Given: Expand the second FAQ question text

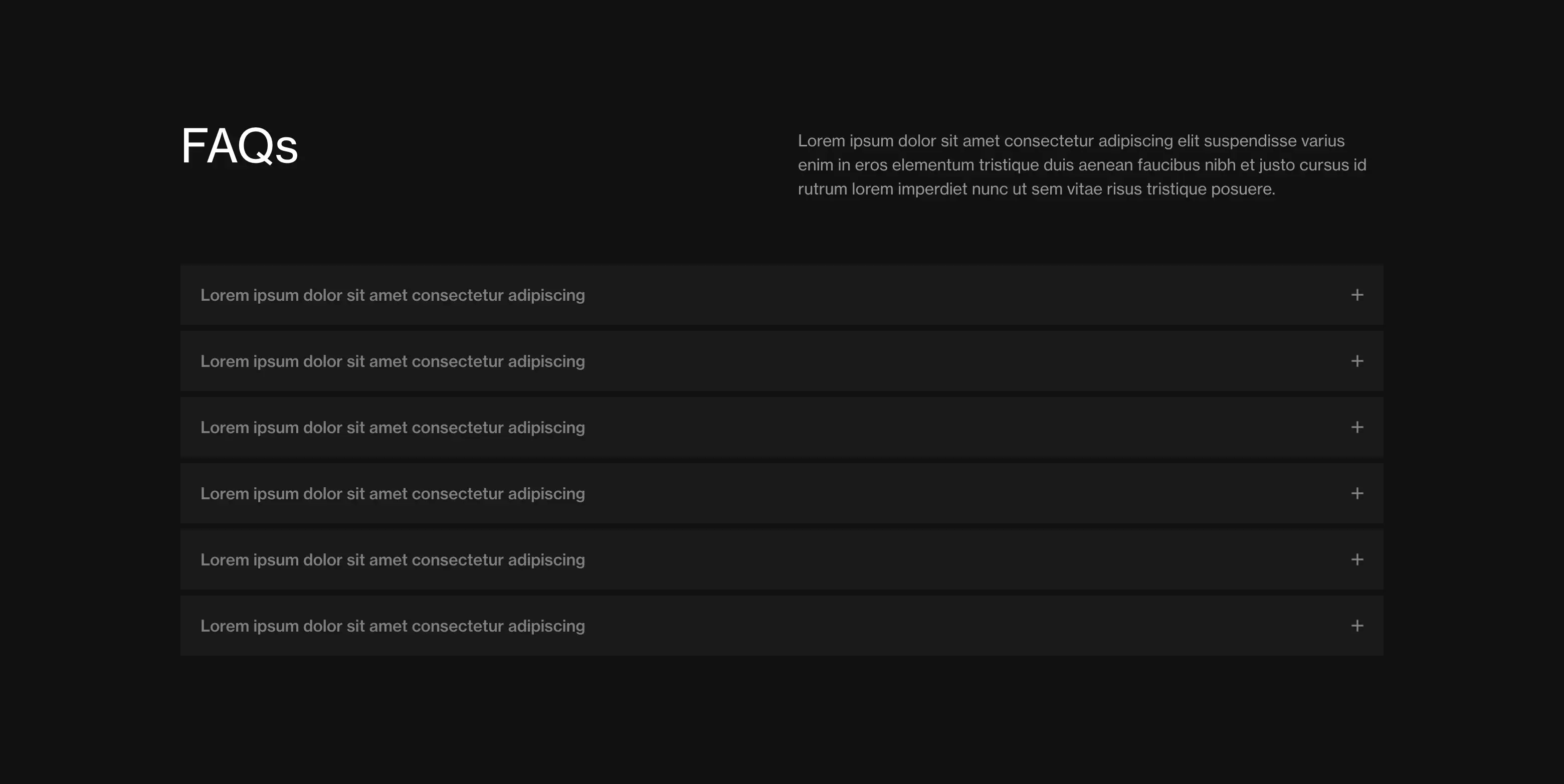Looking at the screenshot, I should coord(392,361).
